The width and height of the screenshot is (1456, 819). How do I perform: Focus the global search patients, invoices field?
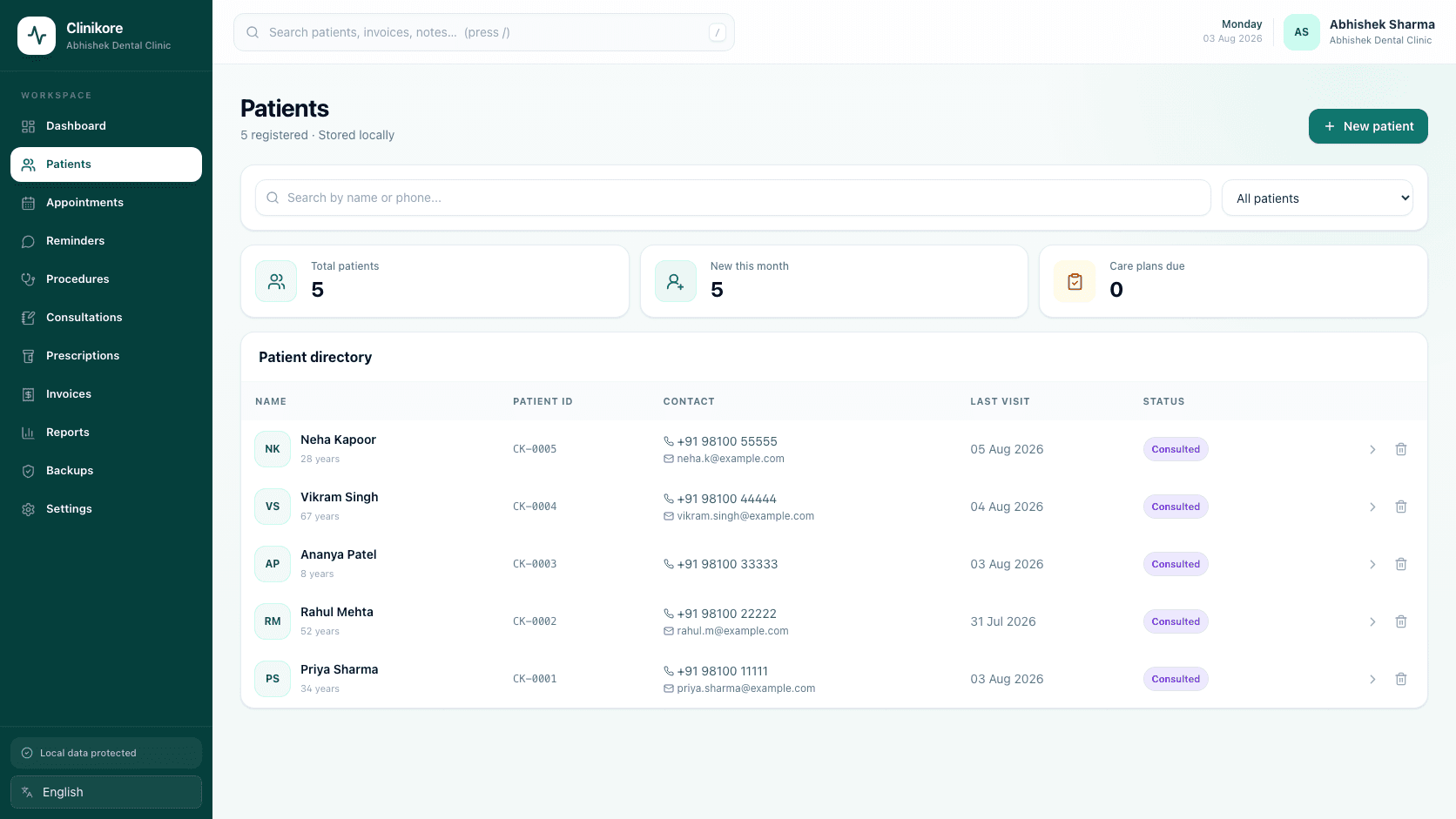[484, 32]
